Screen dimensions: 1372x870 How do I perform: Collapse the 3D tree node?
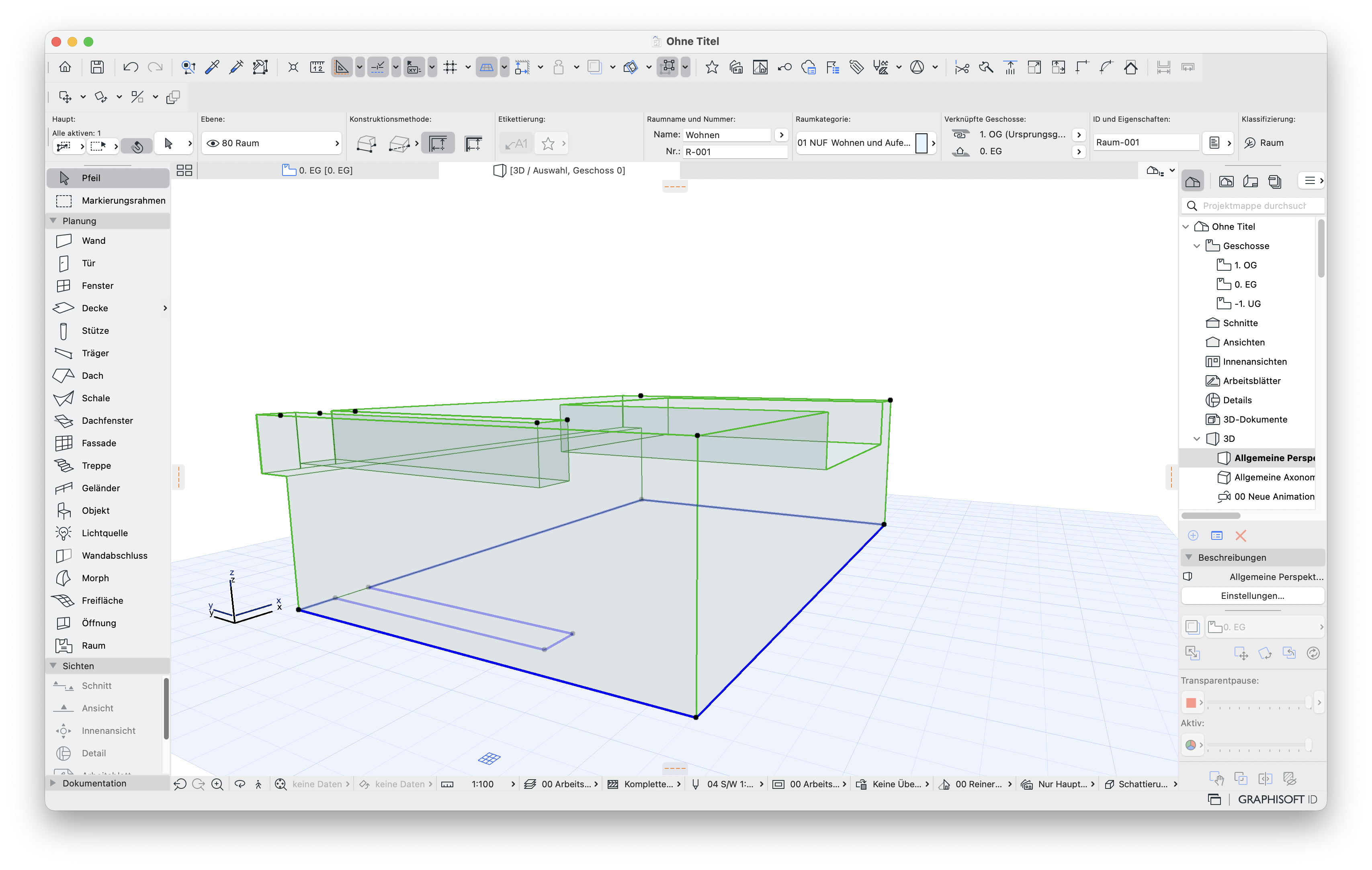tap(1196, 439)
